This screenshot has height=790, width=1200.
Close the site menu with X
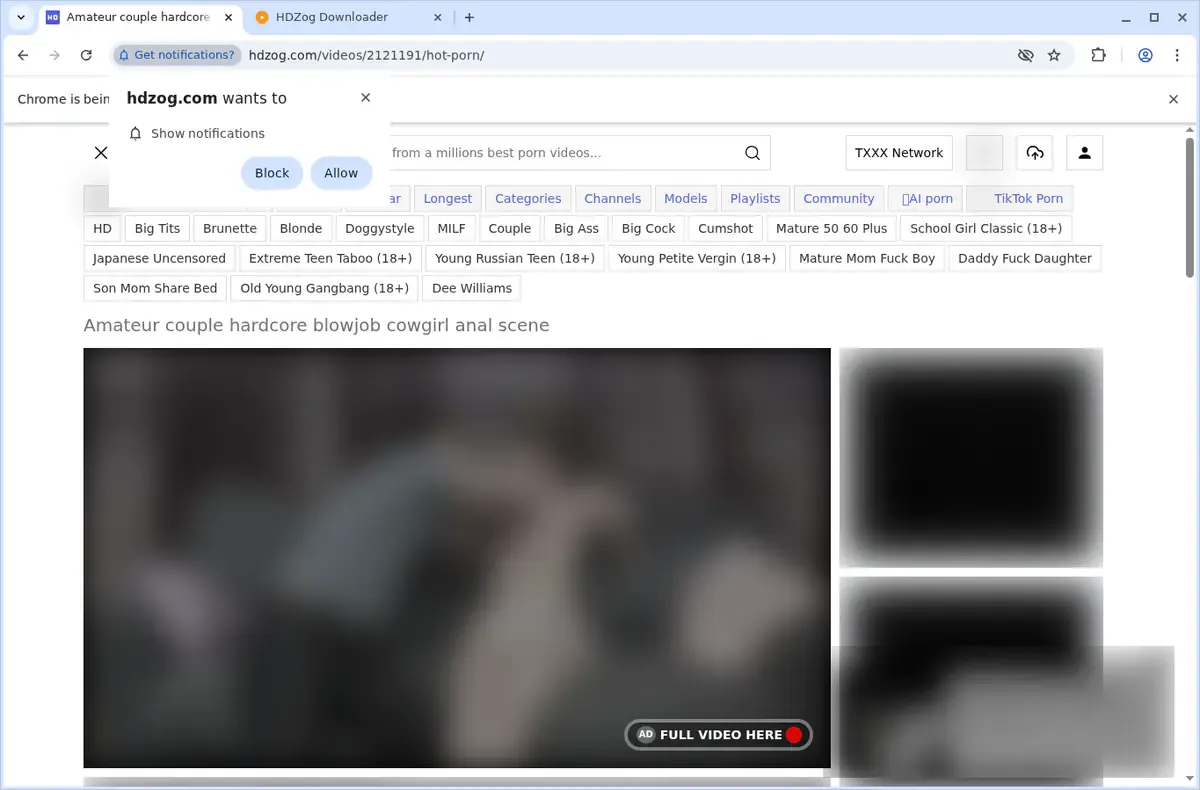click(x=101, y=153)
